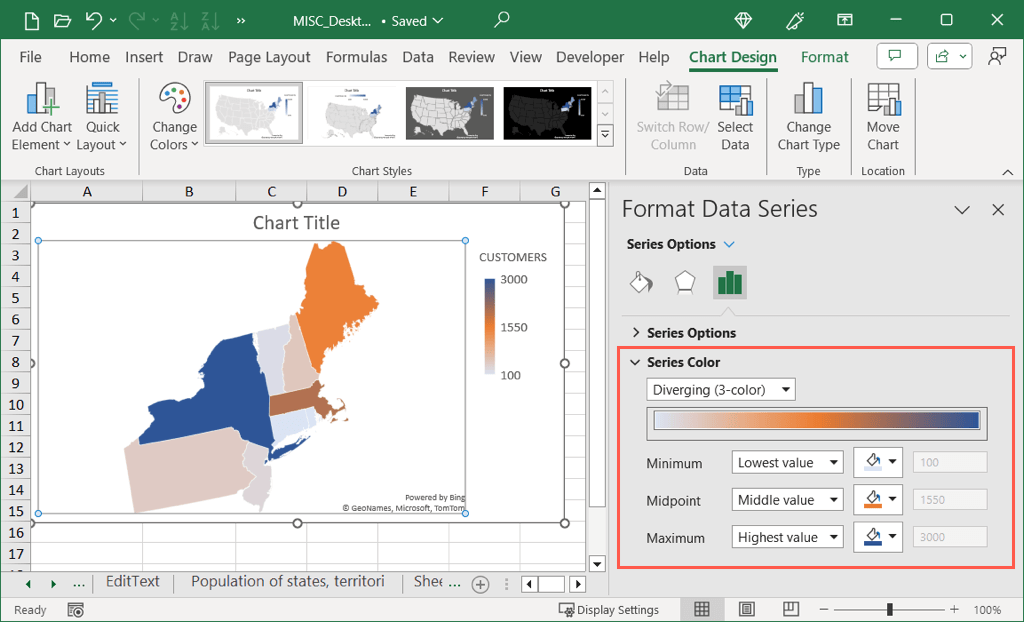The image size is (1024, 622).
Task: Open the Formulas ribbon tab
Action: pyautogui.click(x=356, y=57)
